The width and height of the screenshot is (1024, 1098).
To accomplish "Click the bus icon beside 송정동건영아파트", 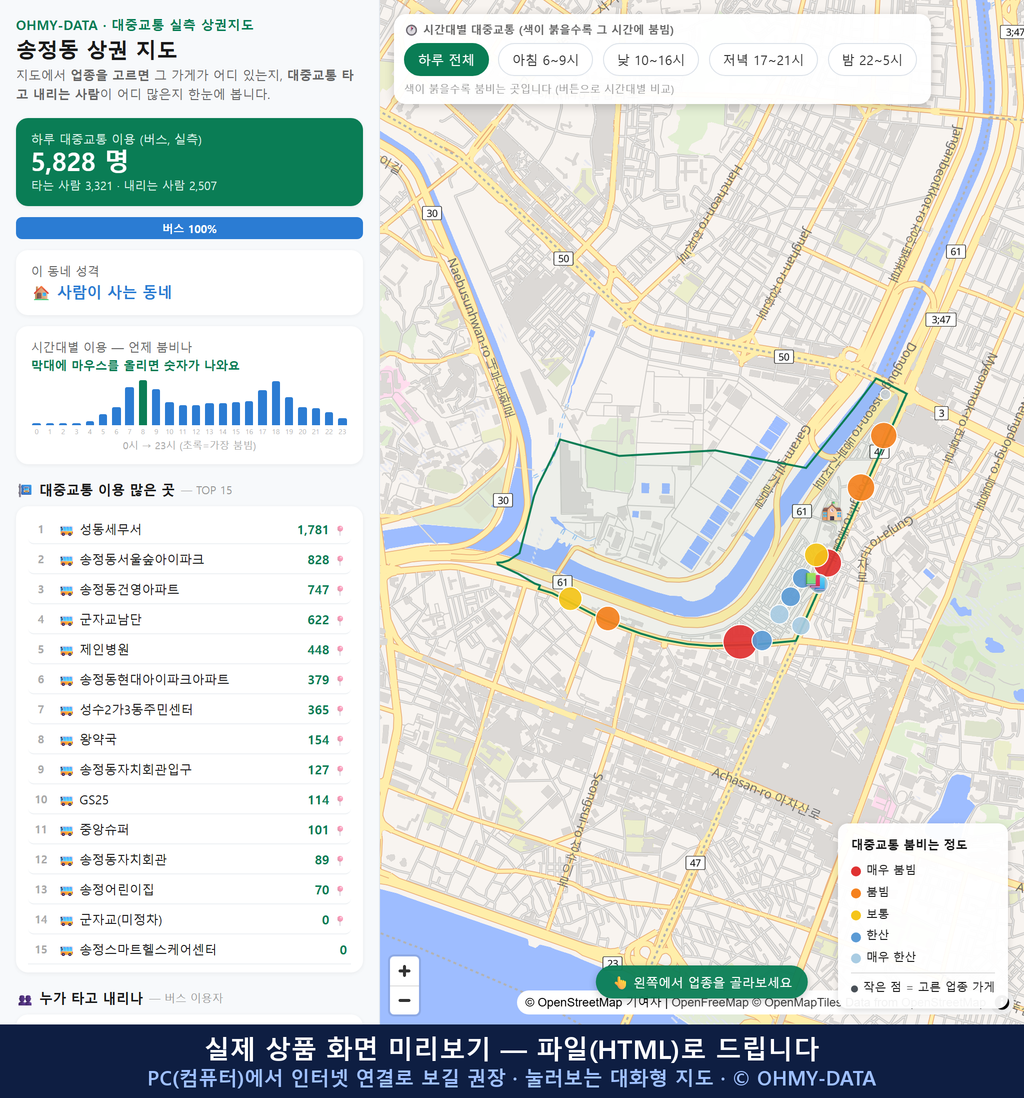I will tap(66, 590).
